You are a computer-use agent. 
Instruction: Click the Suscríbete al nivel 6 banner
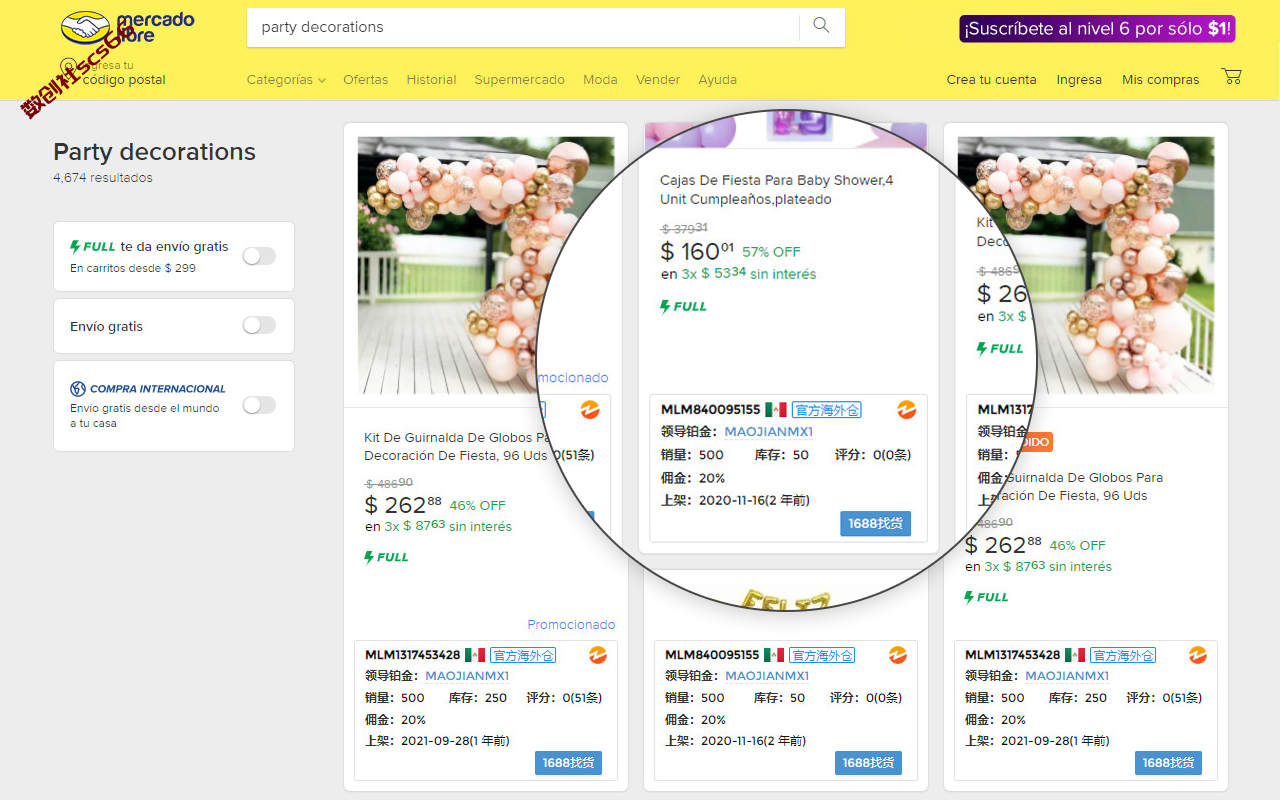(1097, 28)
